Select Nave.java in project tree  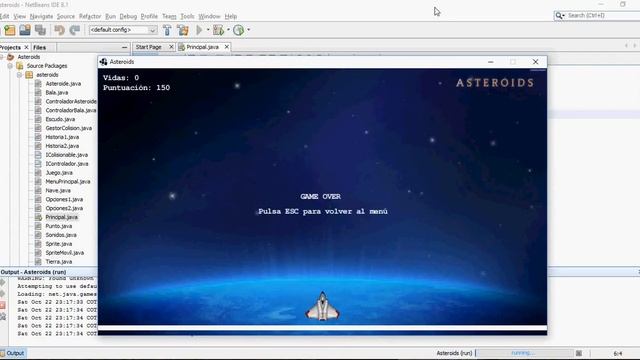[x=58, y=191]
